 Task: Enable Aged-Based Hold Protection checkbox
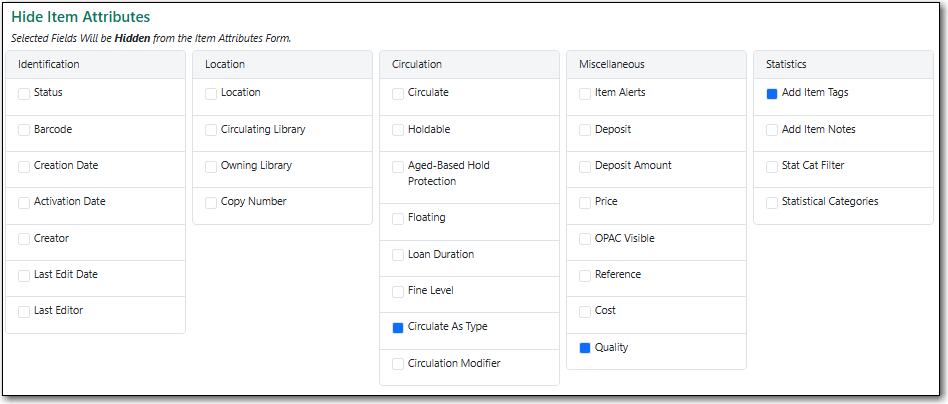pyautogui.click(x=397, y=167)
